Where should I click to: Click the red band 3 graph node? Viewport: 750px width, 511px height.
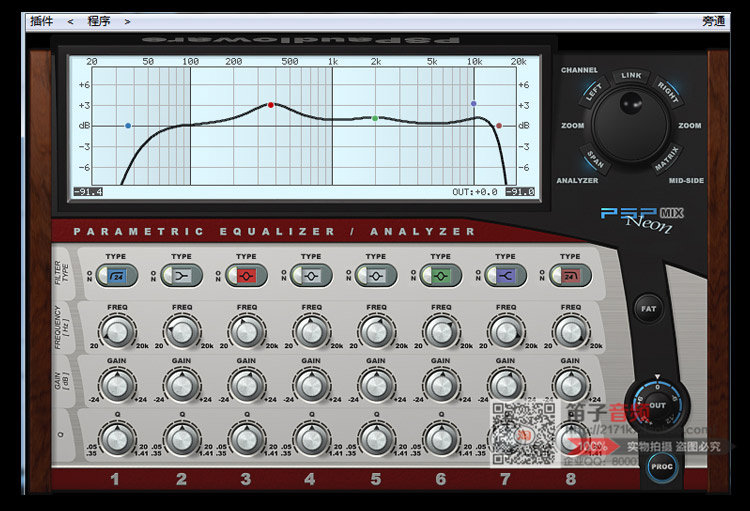[271, 105]
